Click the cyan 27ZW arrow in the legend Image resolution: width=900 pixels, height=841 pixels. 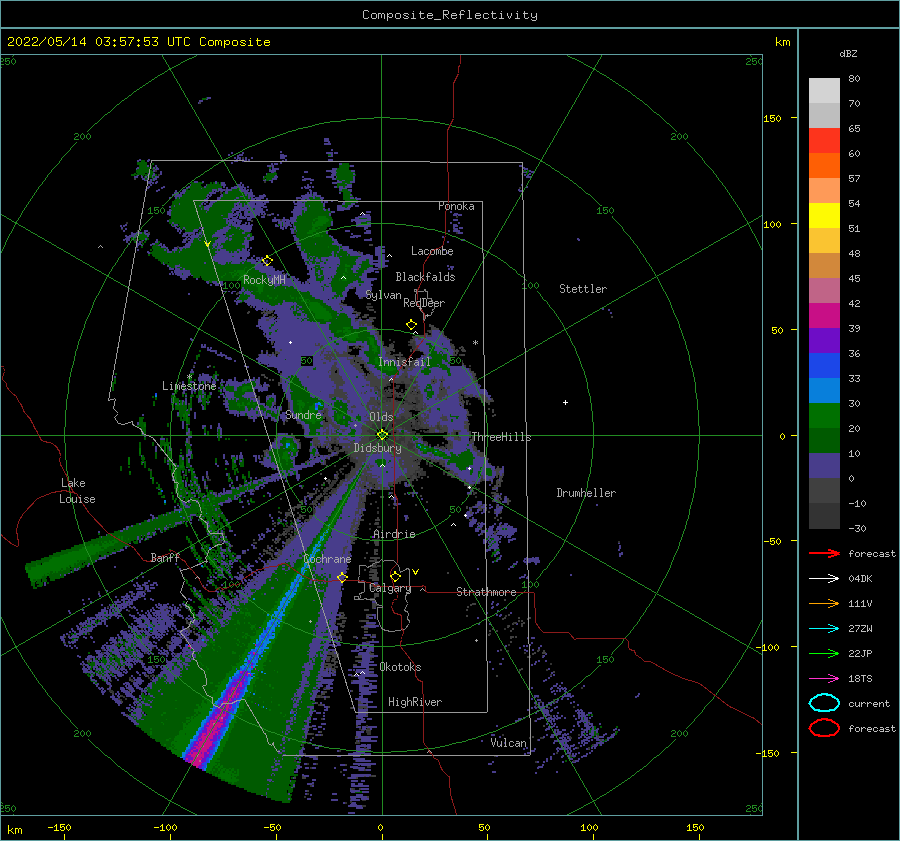[x=824, y=629]
